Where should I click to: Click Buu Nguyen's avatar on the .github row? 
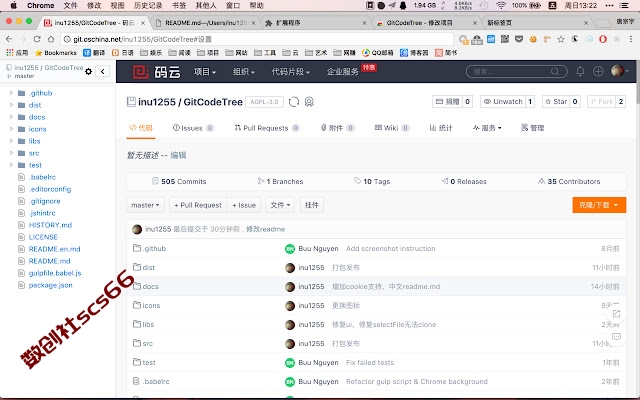[290, 249]
